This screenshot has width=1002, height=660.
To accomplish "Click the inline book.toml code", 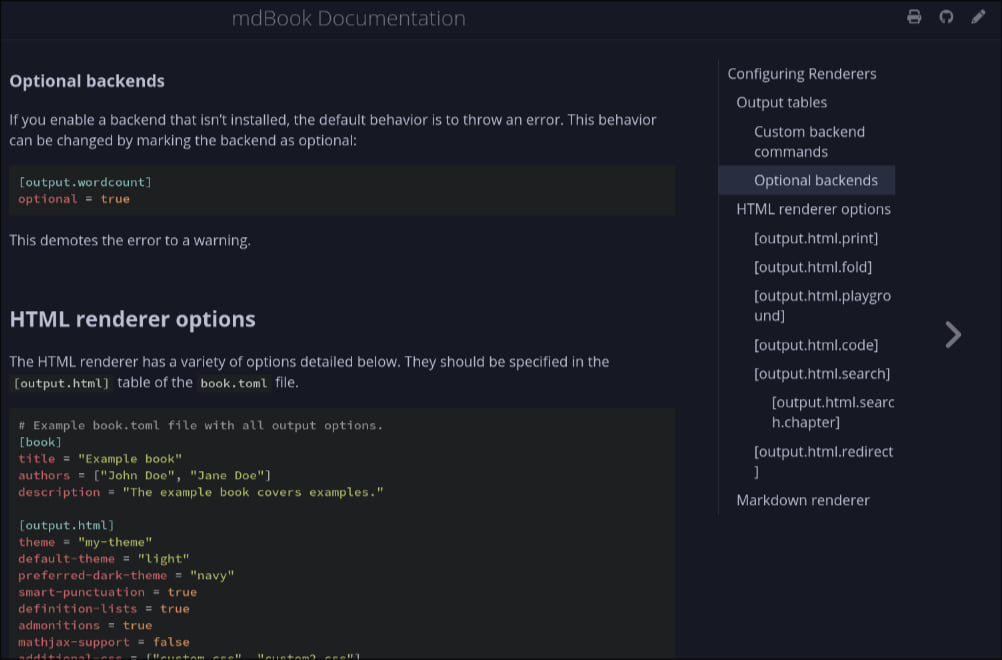I will click(x=234, y=383).
